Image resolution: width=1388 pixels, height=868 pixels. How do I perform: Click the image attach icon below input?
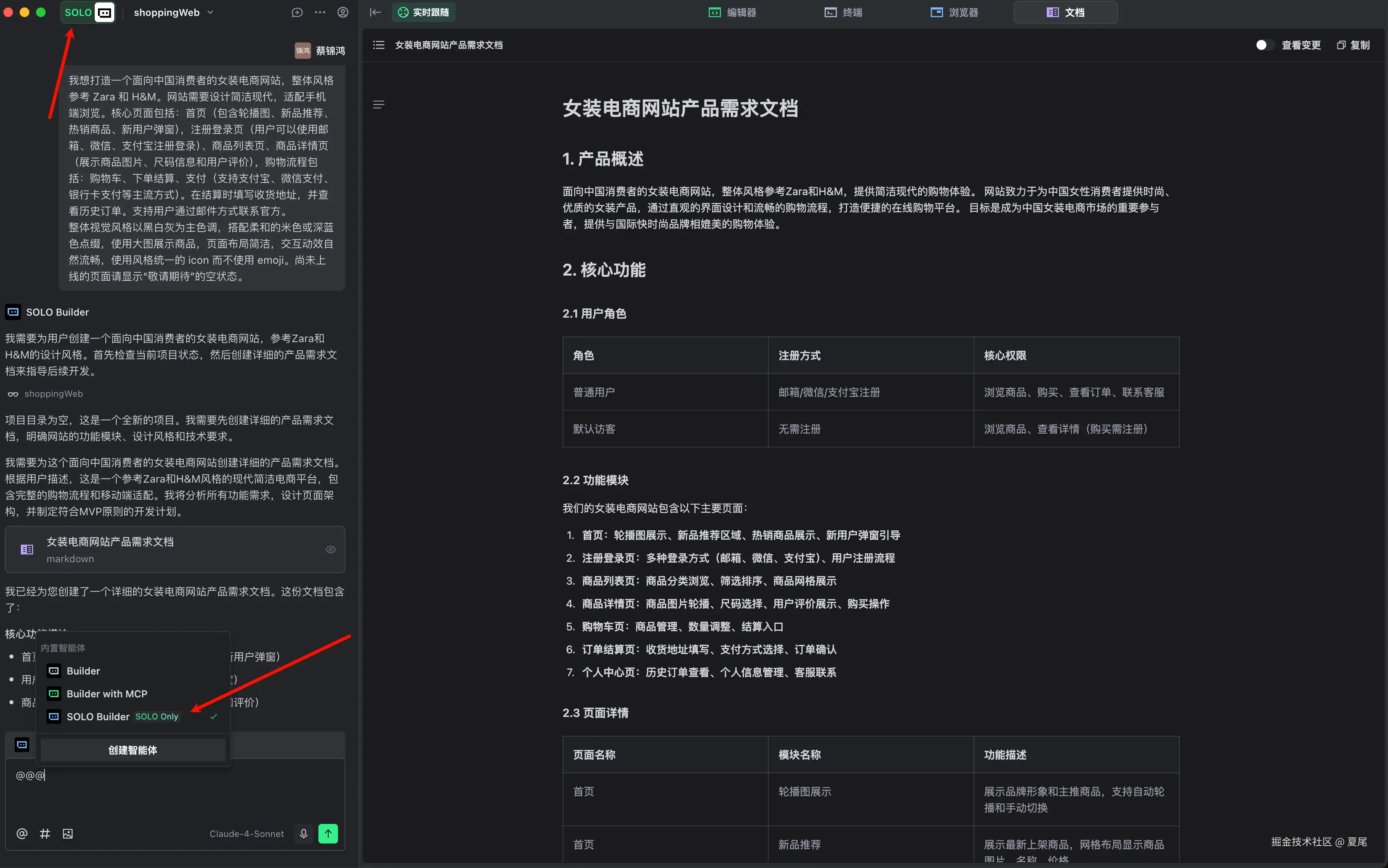68,834
